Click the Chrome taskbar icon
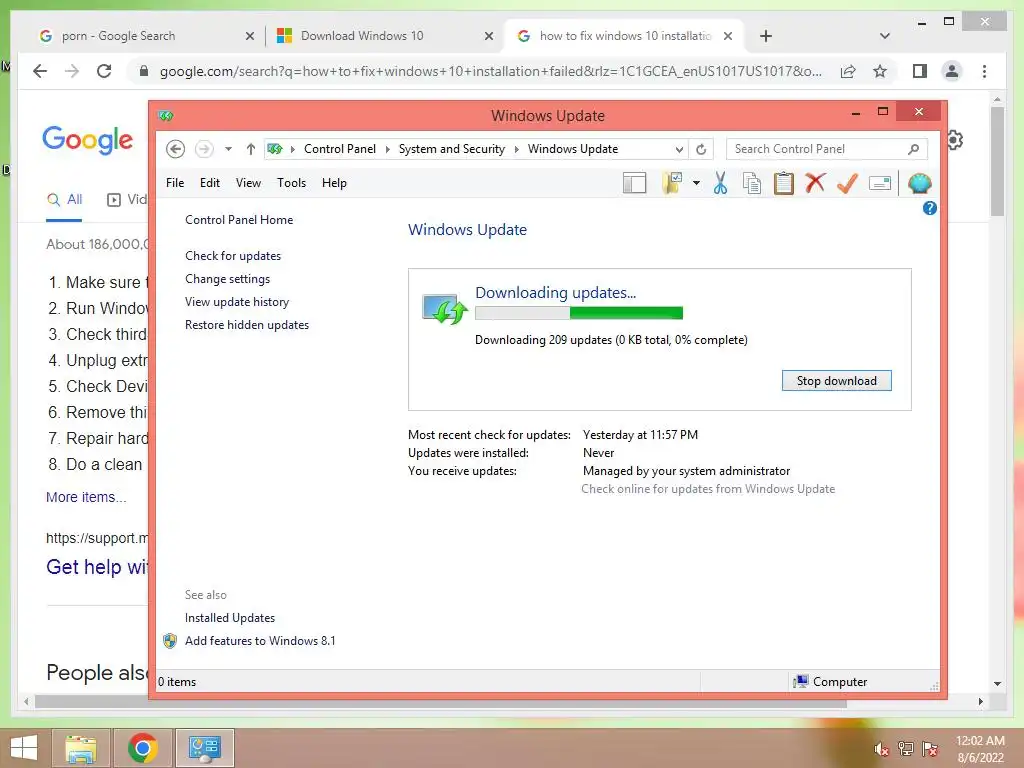 tap(142, 748)
